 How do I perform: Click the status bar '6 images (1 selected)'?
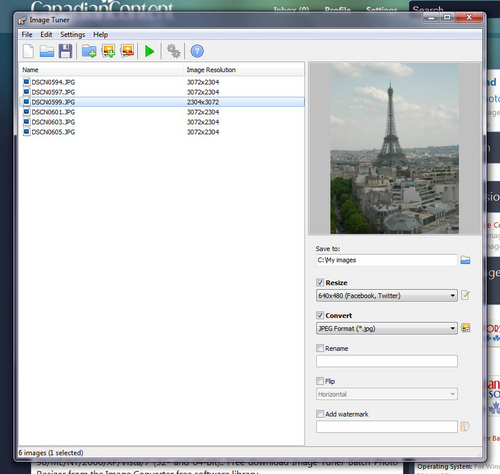pos(51,453)
